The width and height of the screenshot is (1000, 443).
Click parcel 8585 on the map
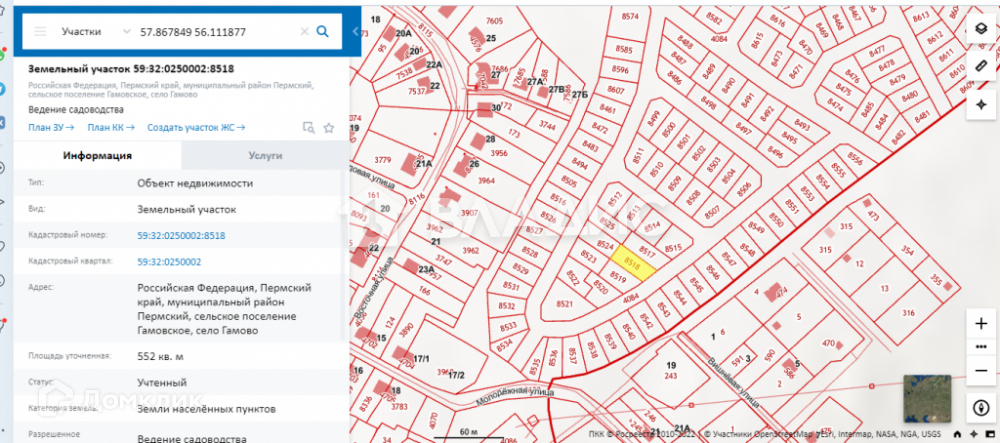tap(624, 49)
